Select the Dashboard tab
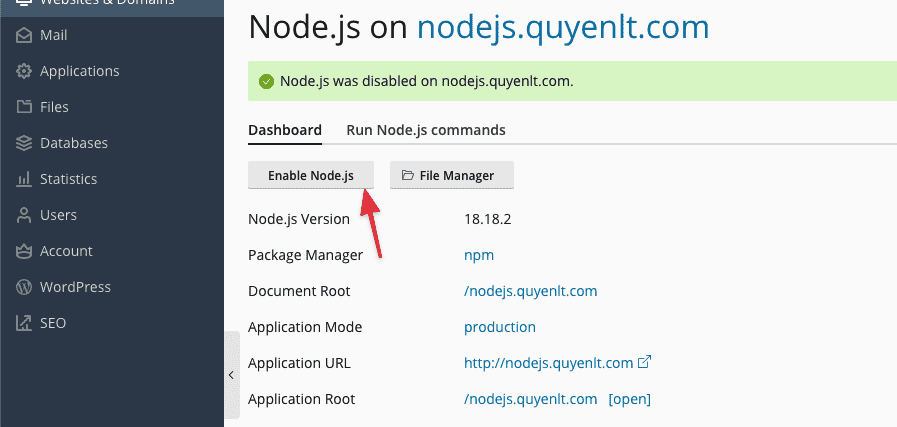This screenshot has width=897, height=427. point(285,130)
